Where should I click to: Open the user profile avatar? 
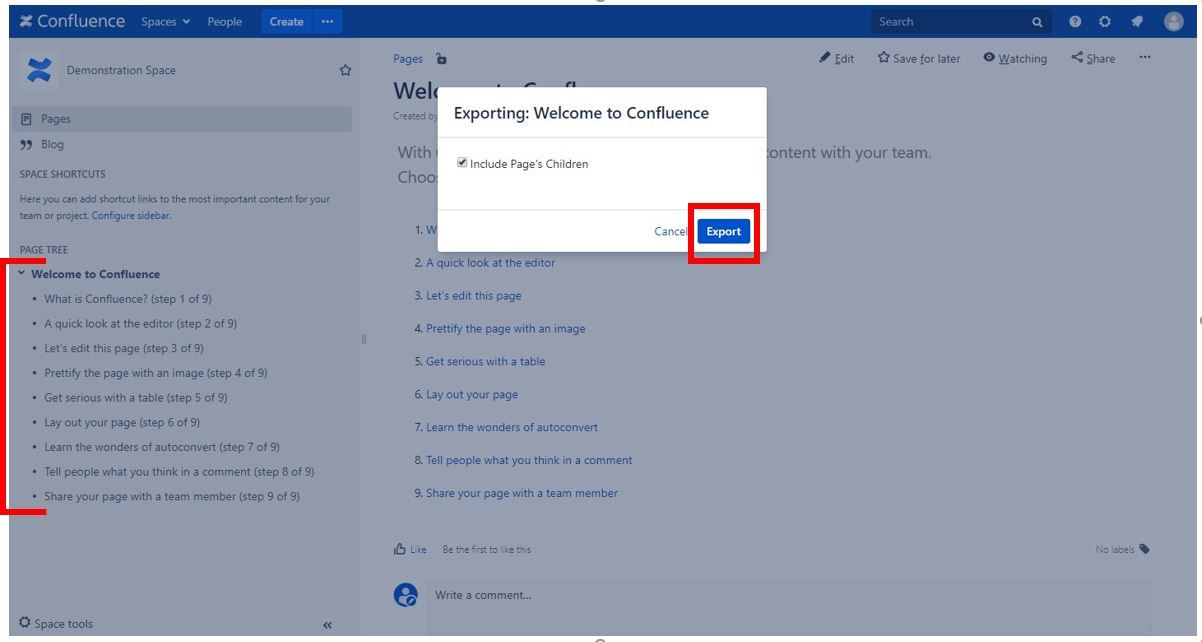[1174, 21]
